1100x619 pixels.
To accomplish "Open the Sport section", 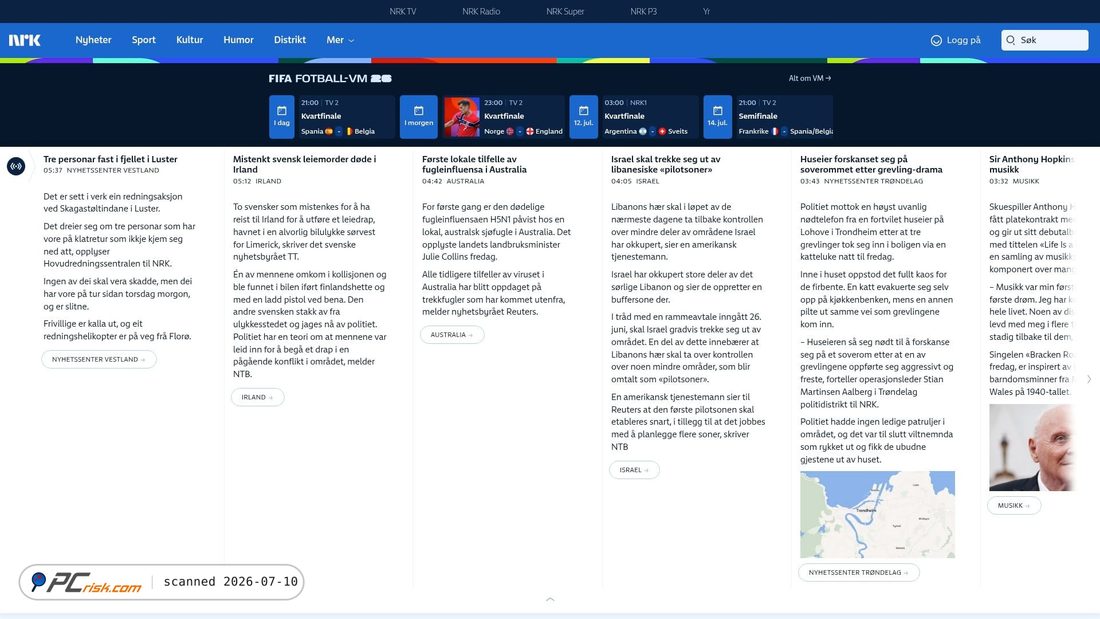I will 144,40.
